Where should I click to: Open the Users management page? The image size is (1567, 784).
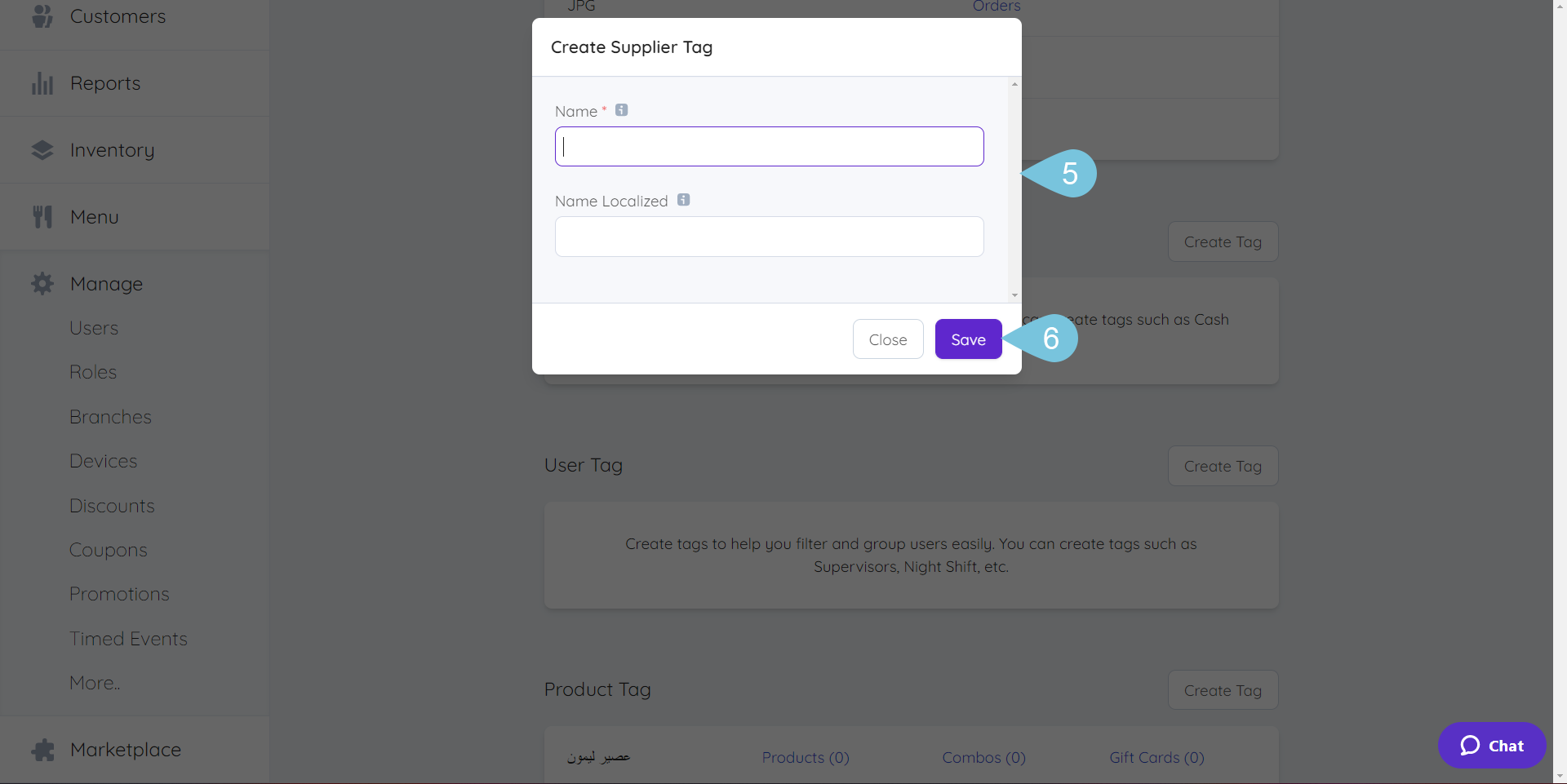[x=93, y=328]
